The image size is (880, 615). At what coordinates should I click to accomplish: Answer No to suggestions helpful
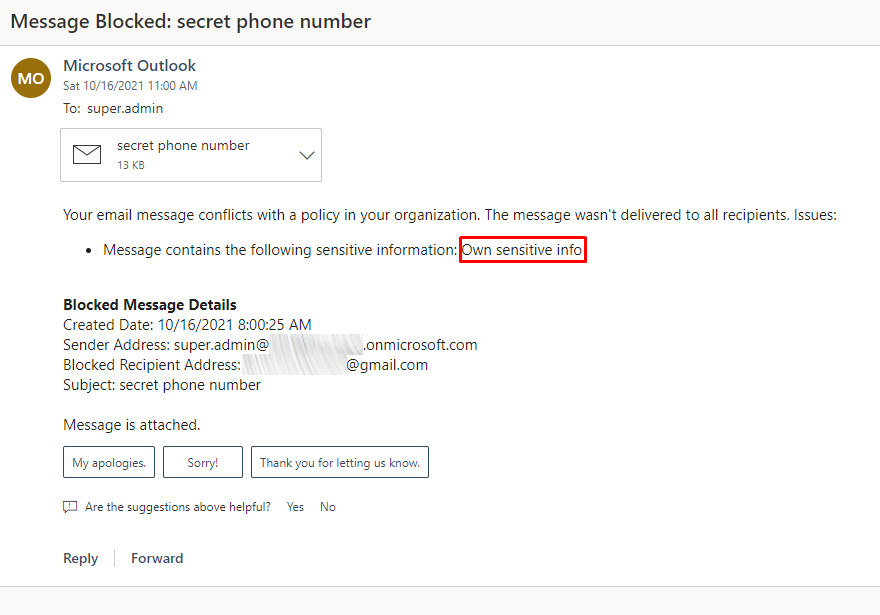coord(328,507)
